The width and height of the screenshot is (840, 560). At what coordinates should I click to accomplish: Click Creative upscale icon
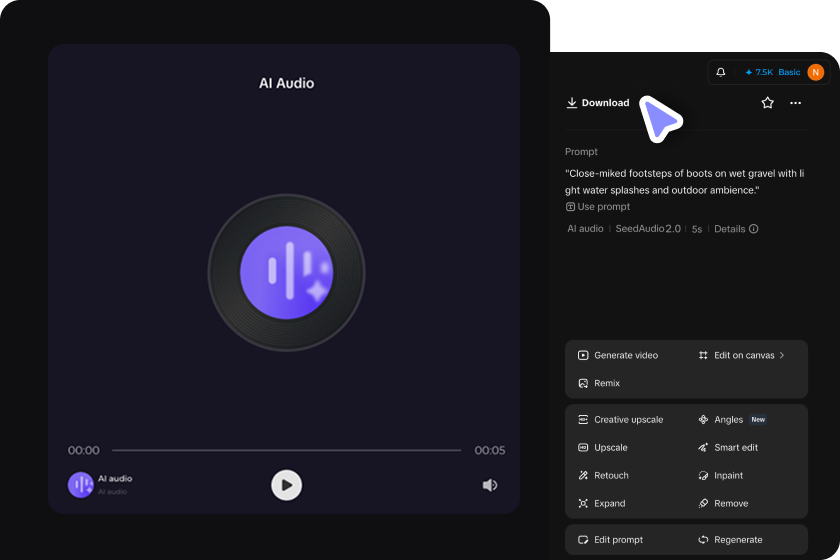point(583,420)
